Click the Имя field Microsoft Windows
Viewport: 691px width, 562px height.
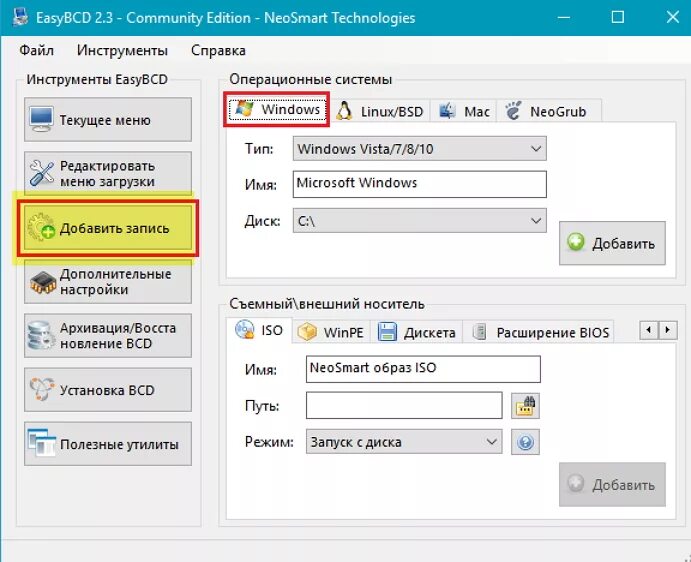pyautogui.click(x=420, y=184)
